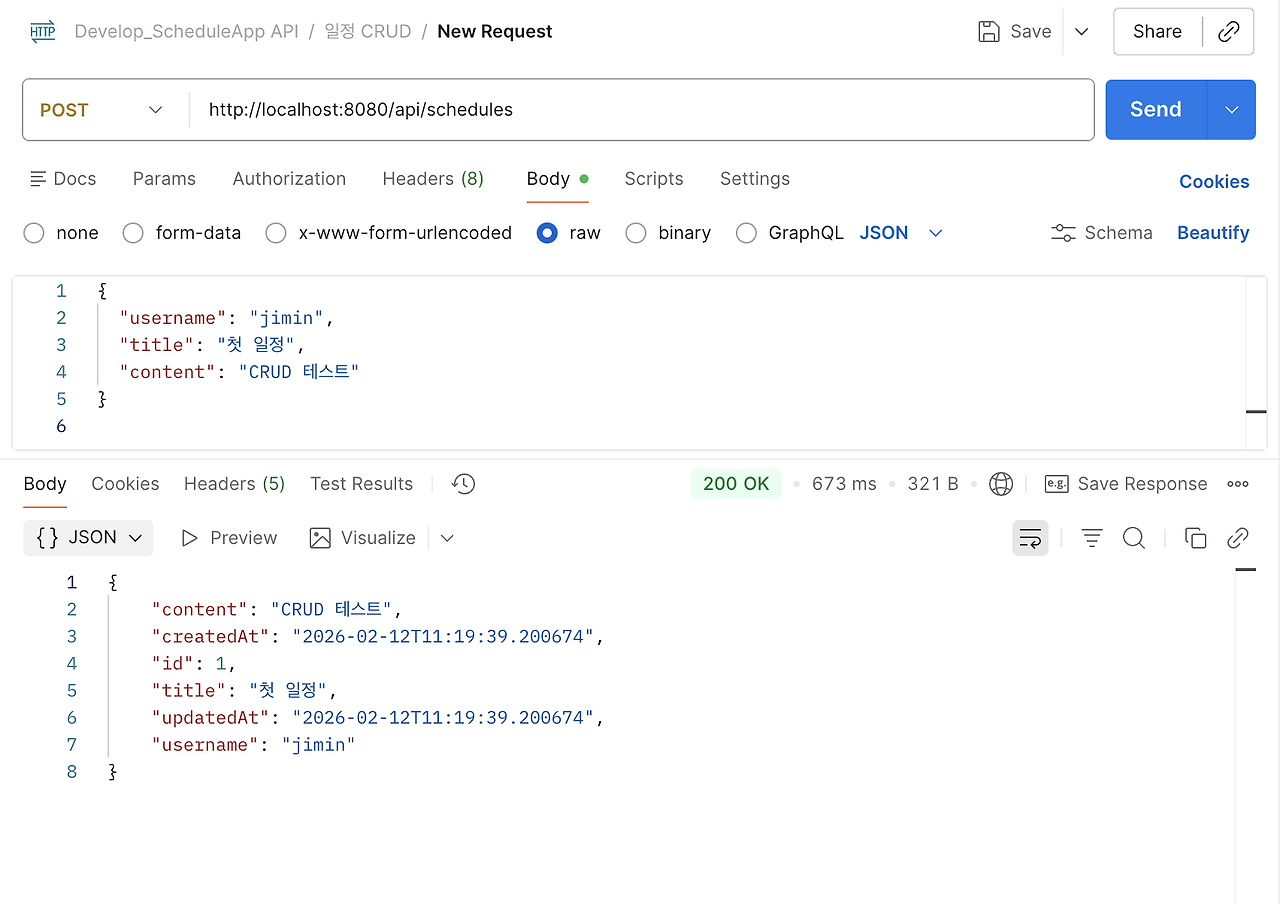Click the 673 ms response time
1280x904 pixels.
(x=844, y=484)
